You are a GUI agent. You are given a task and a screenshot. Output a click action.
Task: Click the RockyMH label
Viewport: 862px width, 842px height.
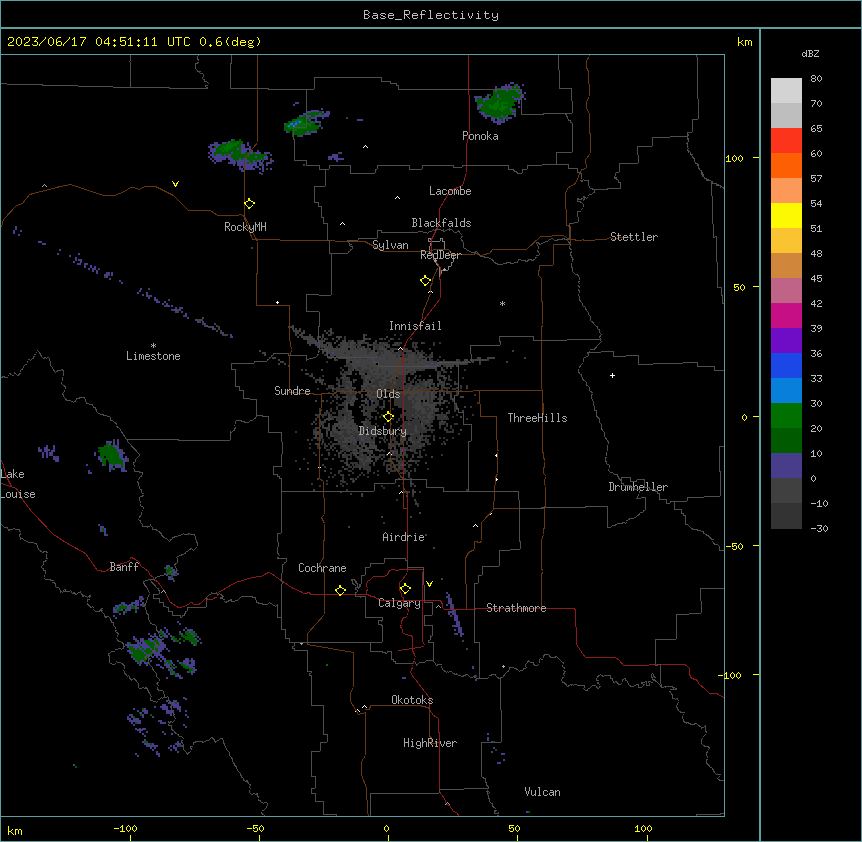pos(245,227)
